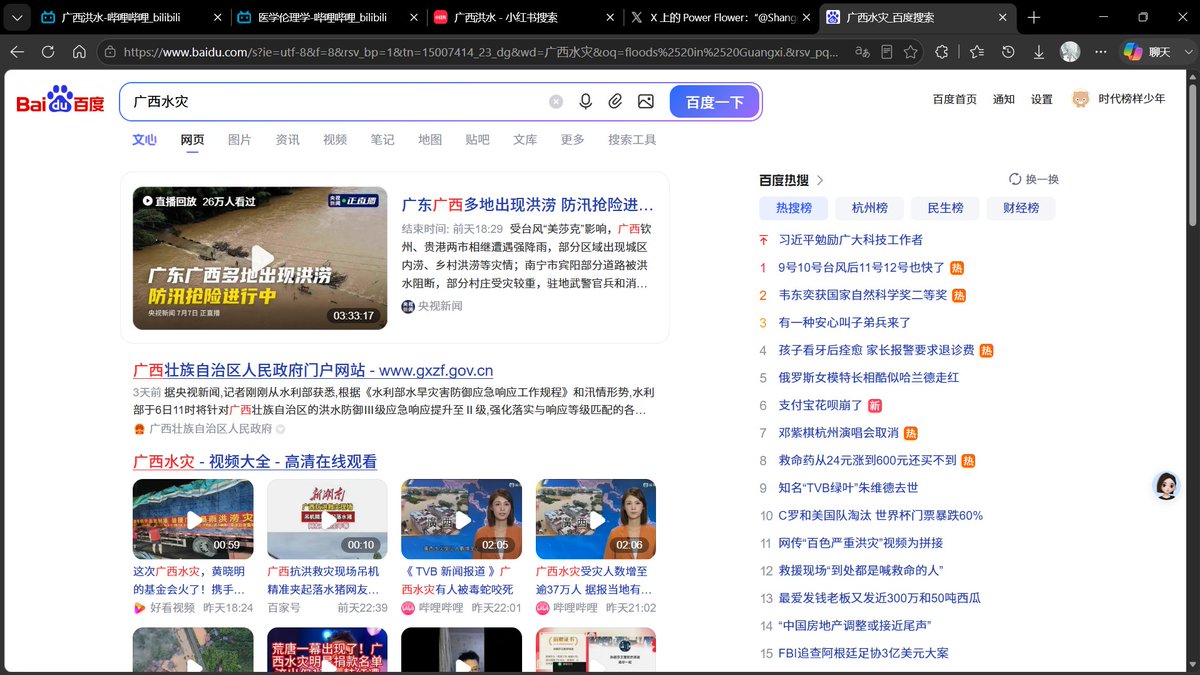The width and height of the screenshot is (1200, 675).
Task: Click the floating assistant avatar on right edge
Action: coord(1166,486)
